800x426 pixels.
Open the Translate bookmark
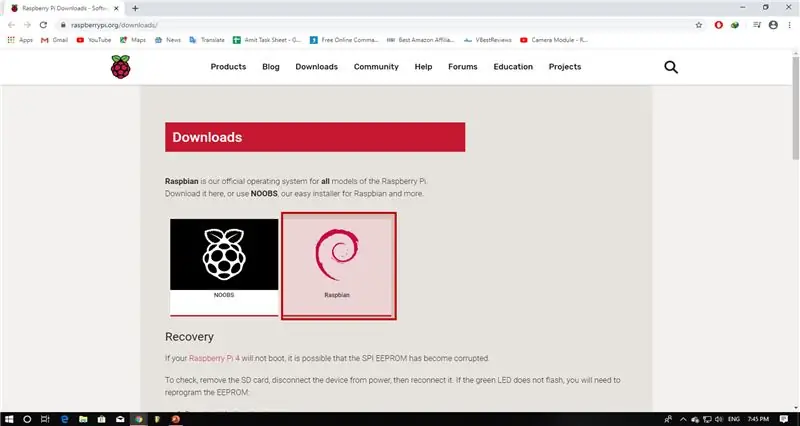(207, 40)
